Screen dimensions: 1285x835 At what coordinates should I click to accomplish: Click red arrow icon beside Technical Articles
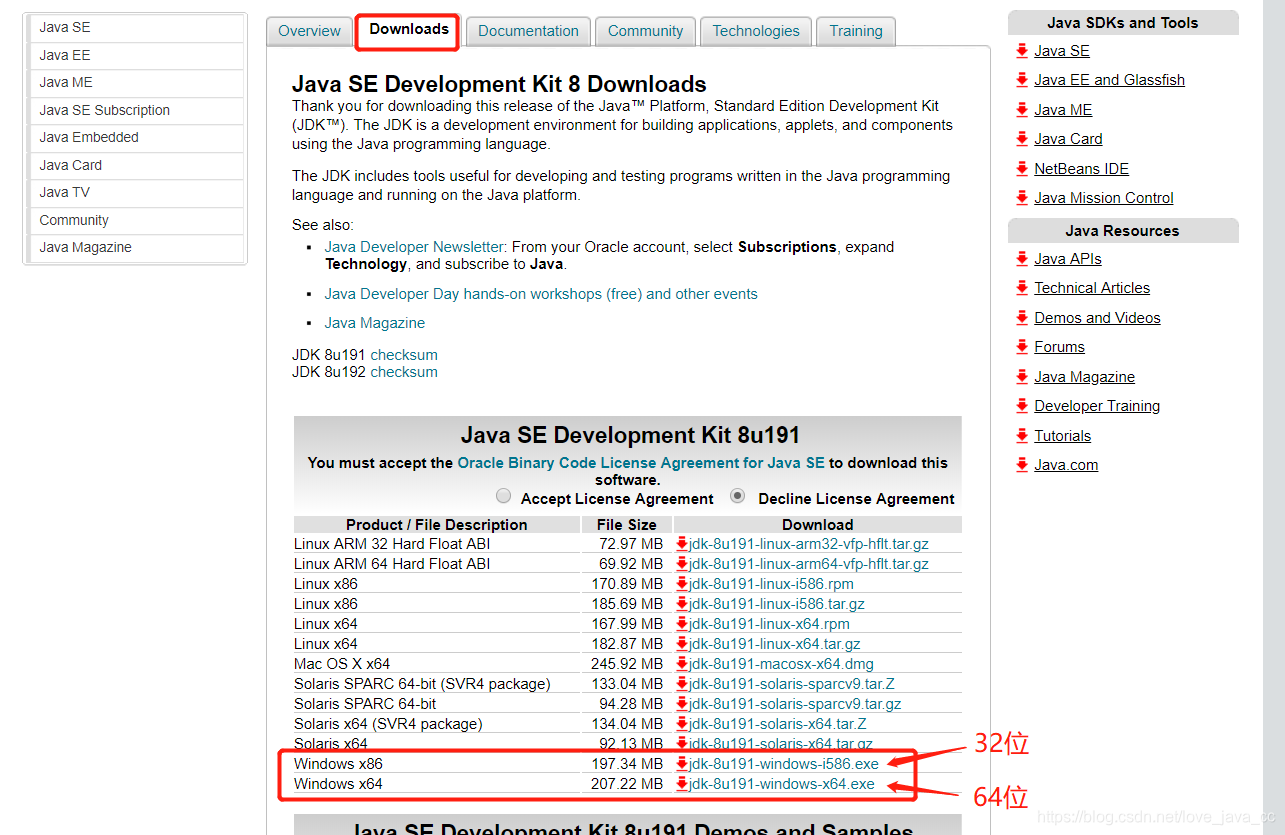1021,287
